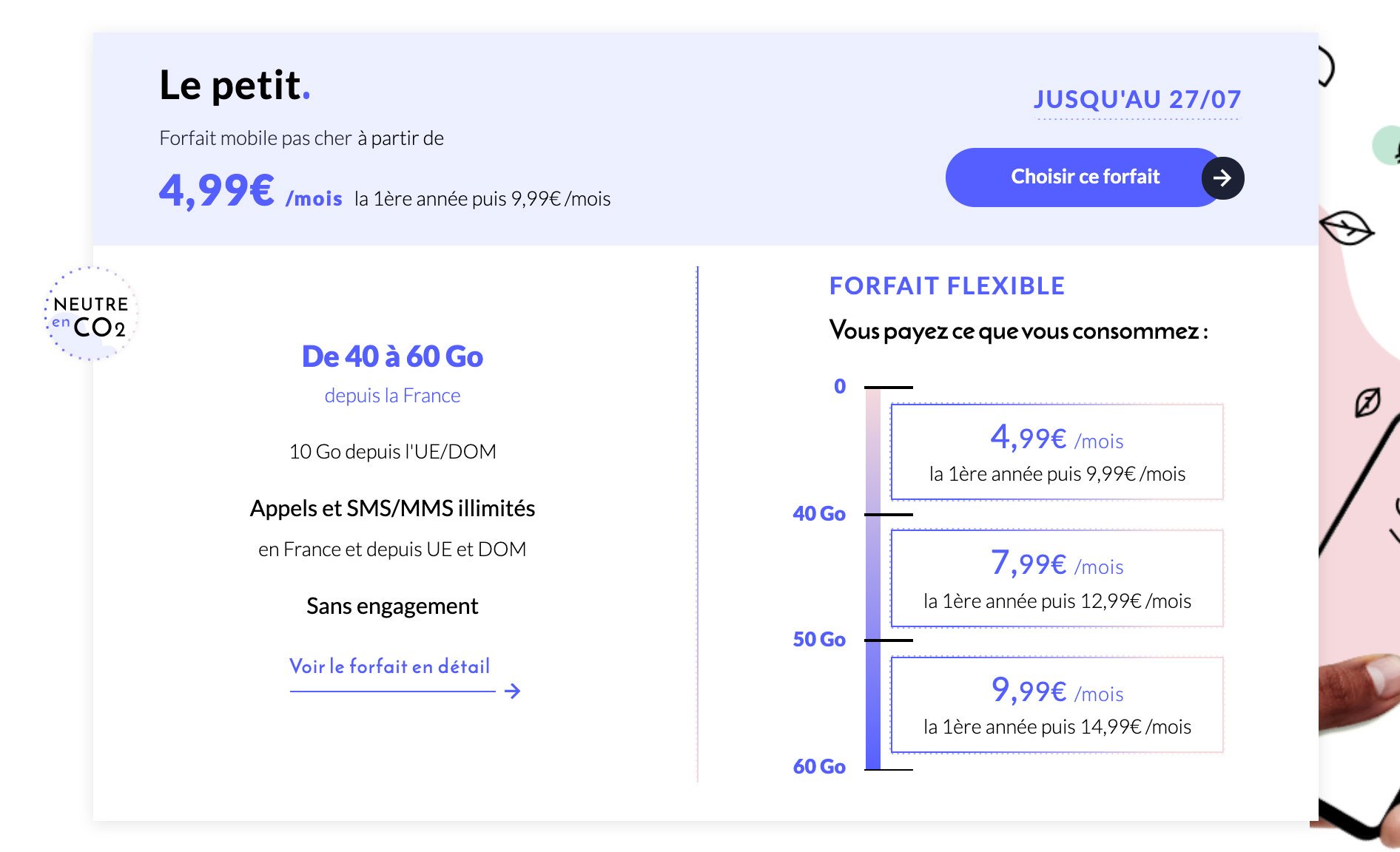
Task: Click the 60 Go marker on usage gauge
Action: click(x=819, y=766)
